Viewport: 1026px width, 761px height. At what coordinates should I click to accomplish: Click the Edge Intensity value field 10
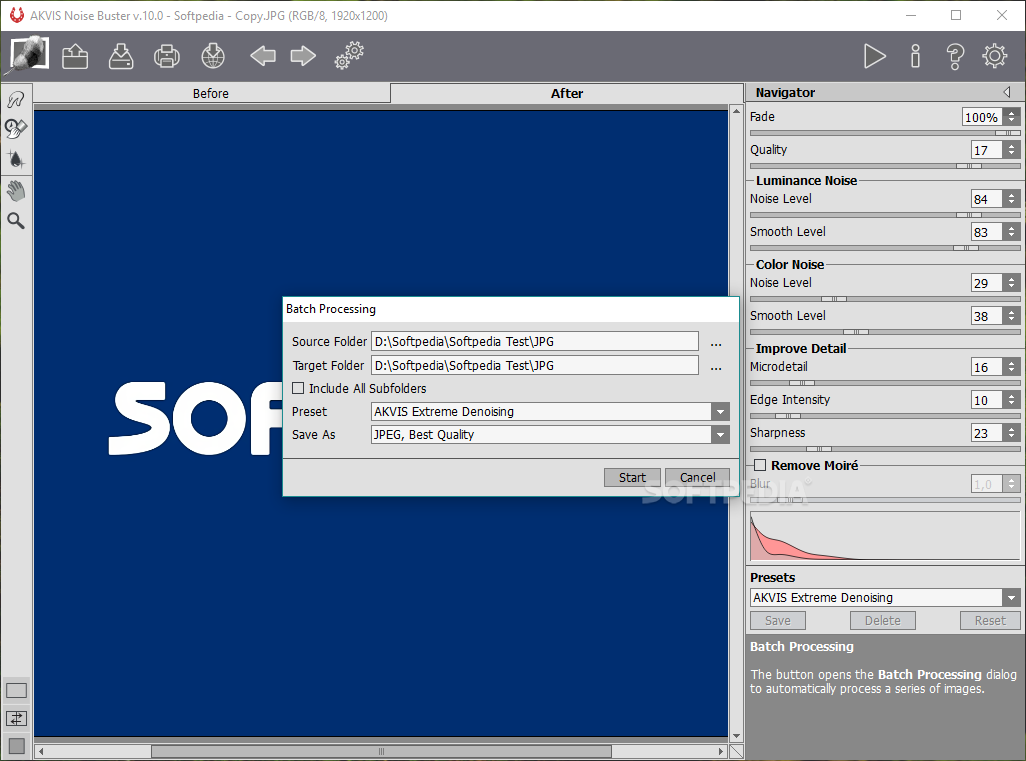point(986,400)
